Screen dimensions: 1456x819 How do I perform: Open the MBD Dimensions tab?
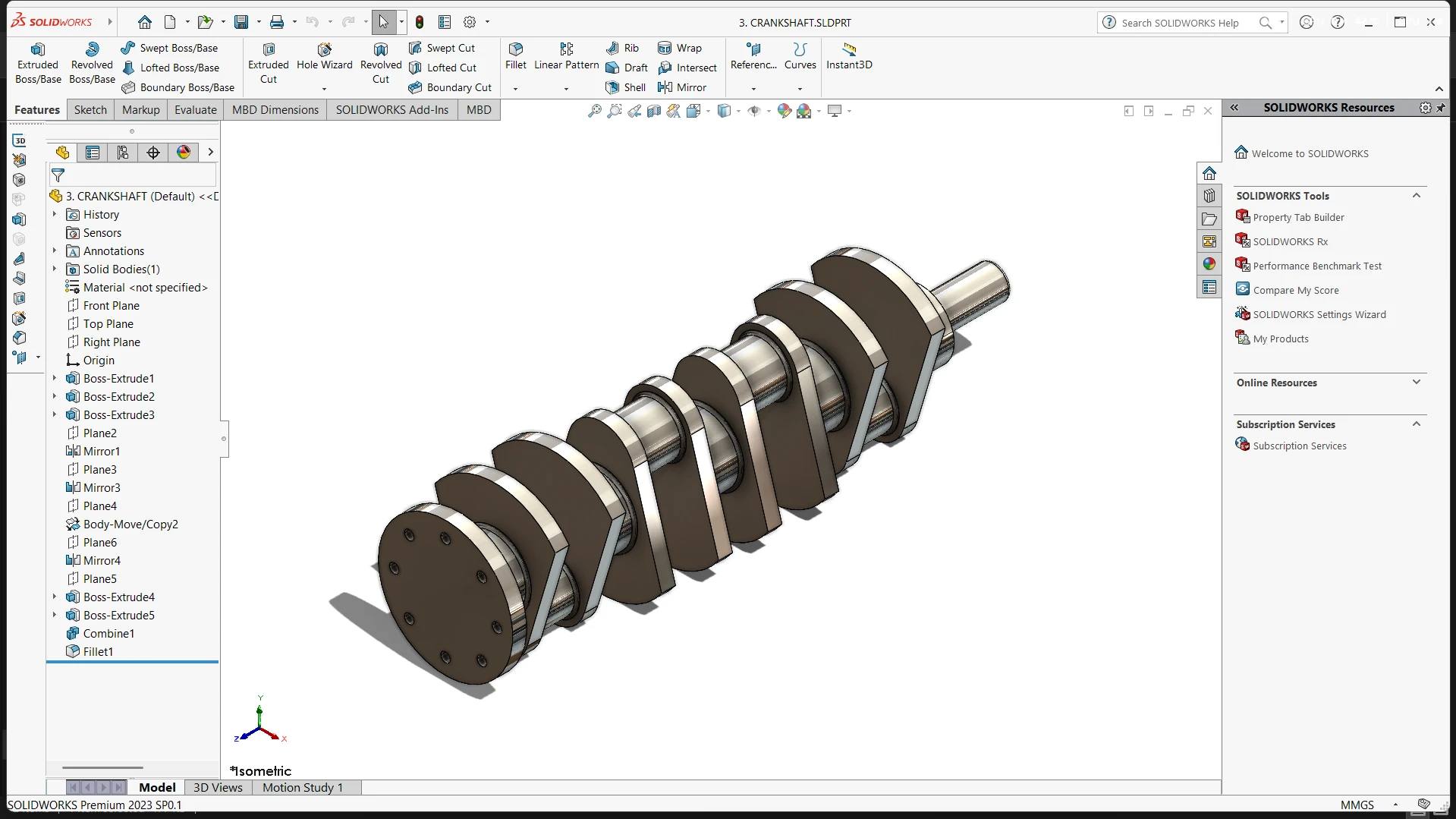(x=275, y=109)
